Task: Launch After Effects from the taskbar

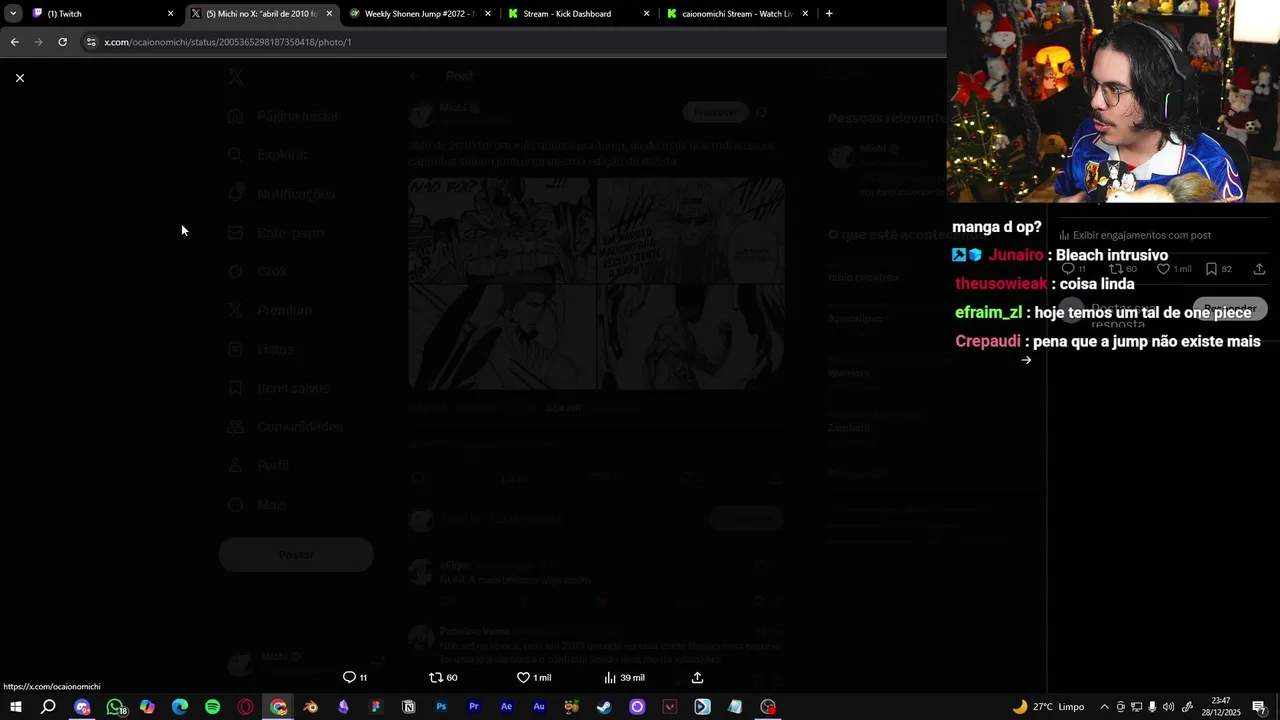Action: 506,707
